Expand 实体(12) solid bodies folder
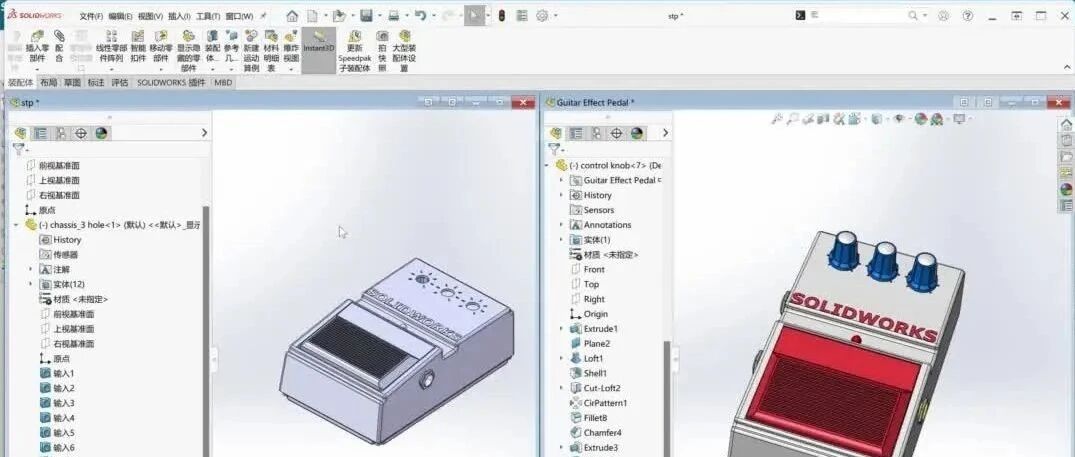 tap(30, 284)
